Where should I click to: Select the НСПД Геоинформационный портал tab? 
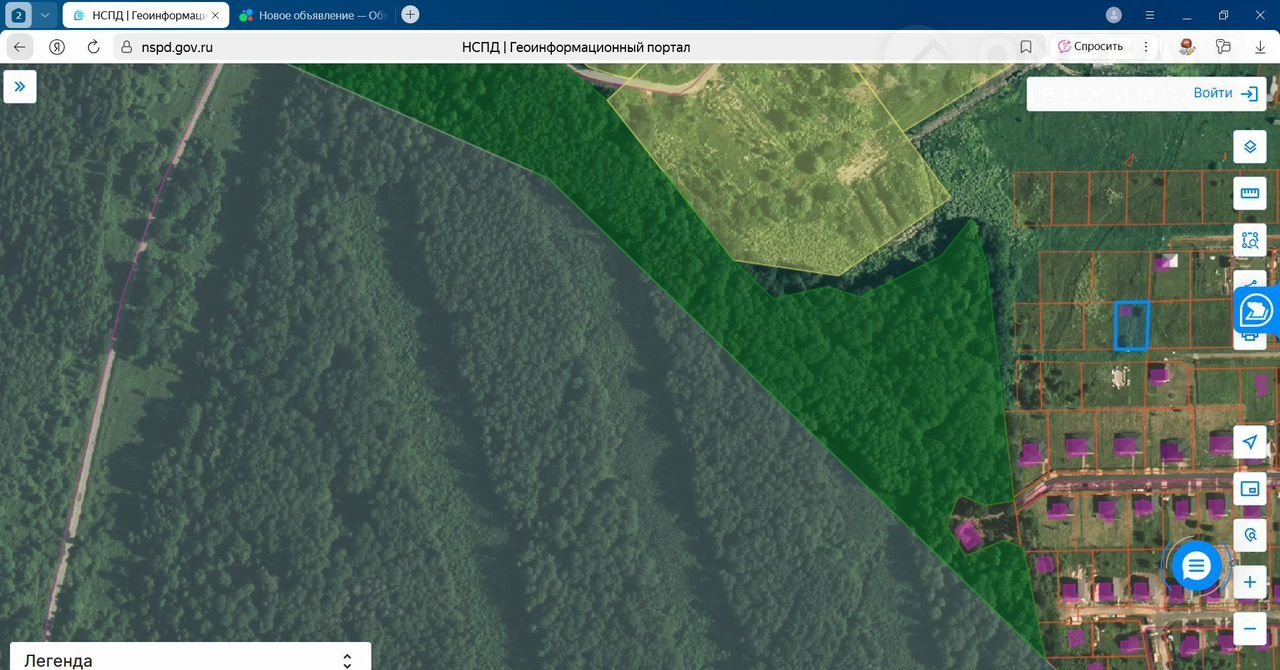click(140, 15)
